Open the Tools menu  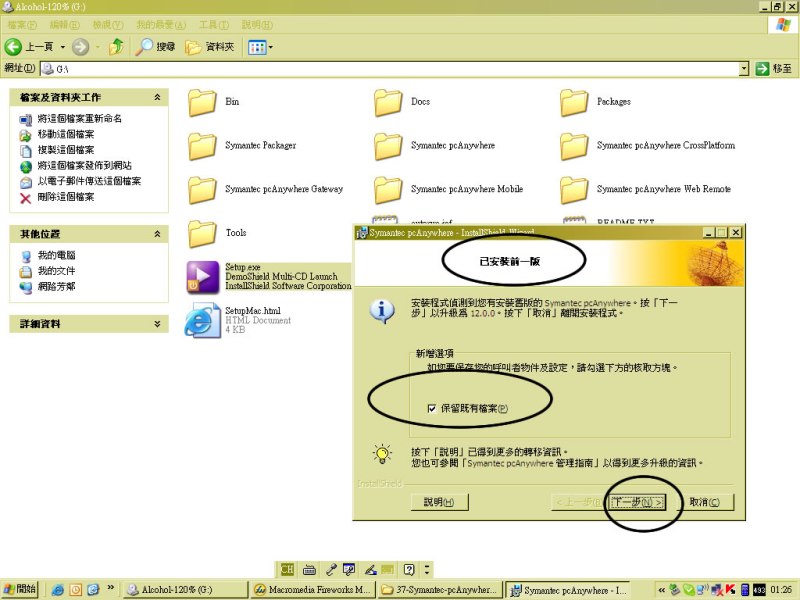pos(214,24)
